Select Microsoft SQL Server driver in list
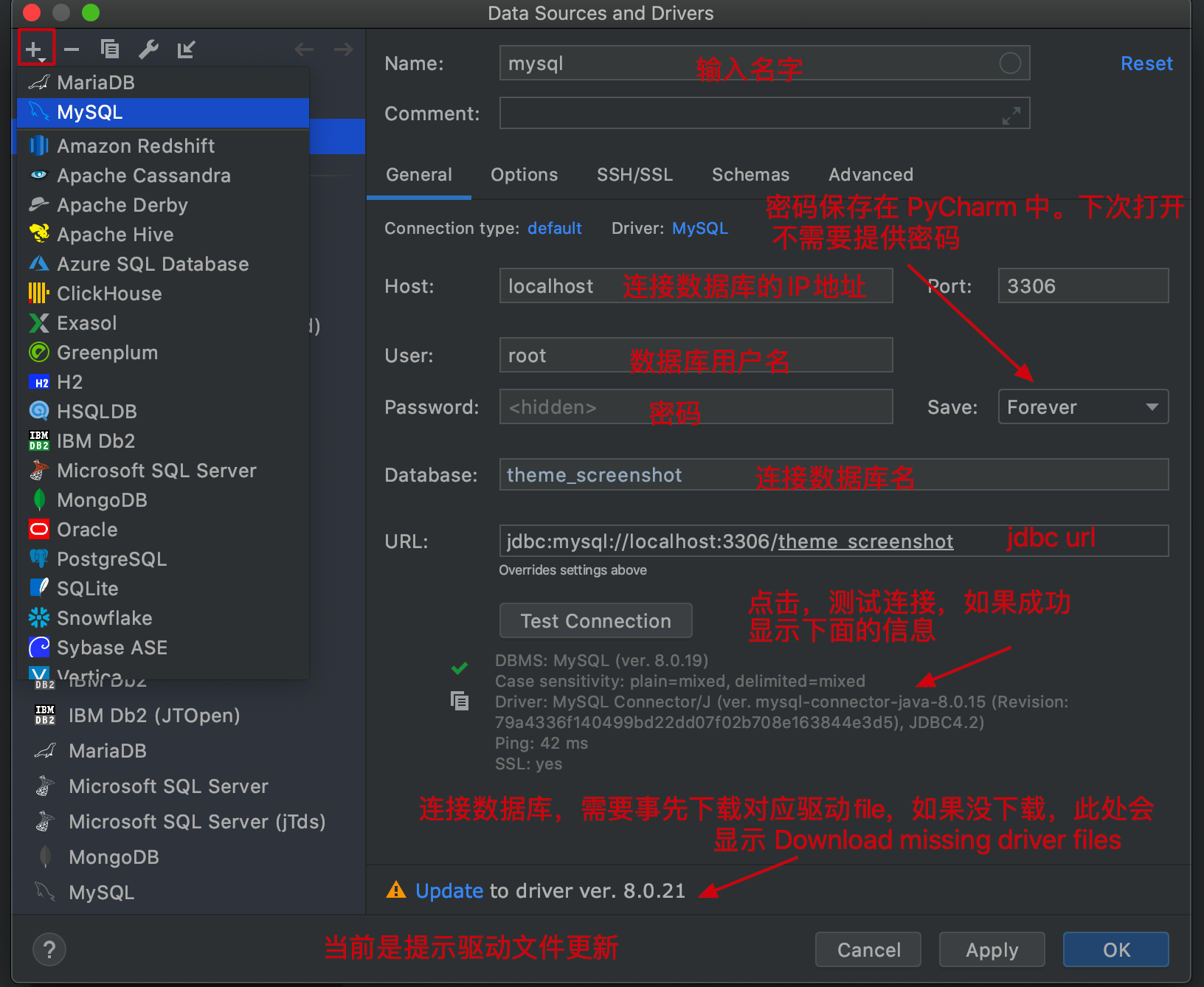 (x=189, y=786)
